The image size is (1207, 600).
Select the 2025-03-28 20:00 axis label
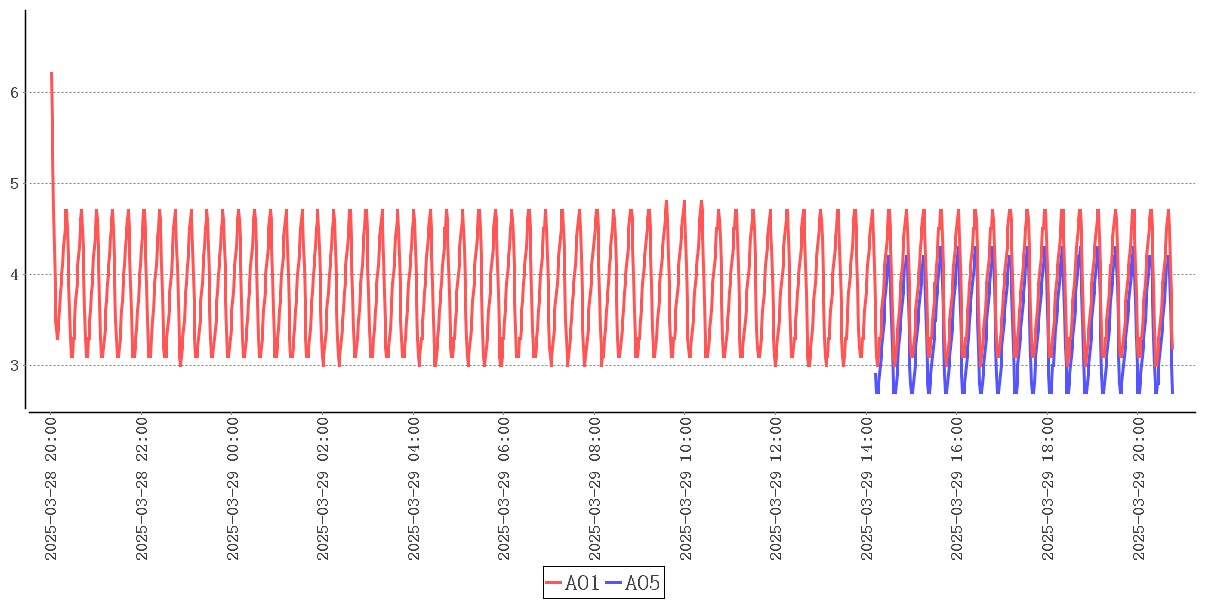pyautogui.click(x=51, y=489)
